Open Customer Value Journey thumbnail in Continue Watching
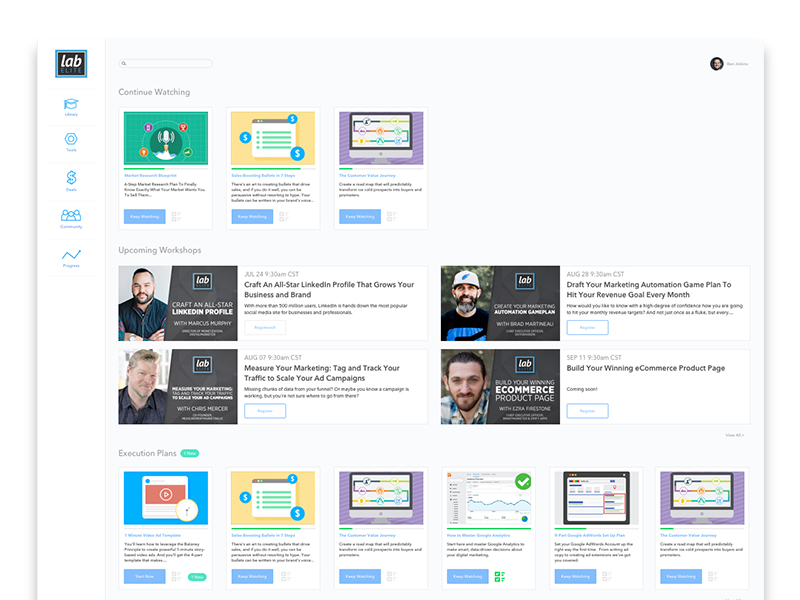The image size is (800, 600). pyautogui.click(x=381, y=138)
